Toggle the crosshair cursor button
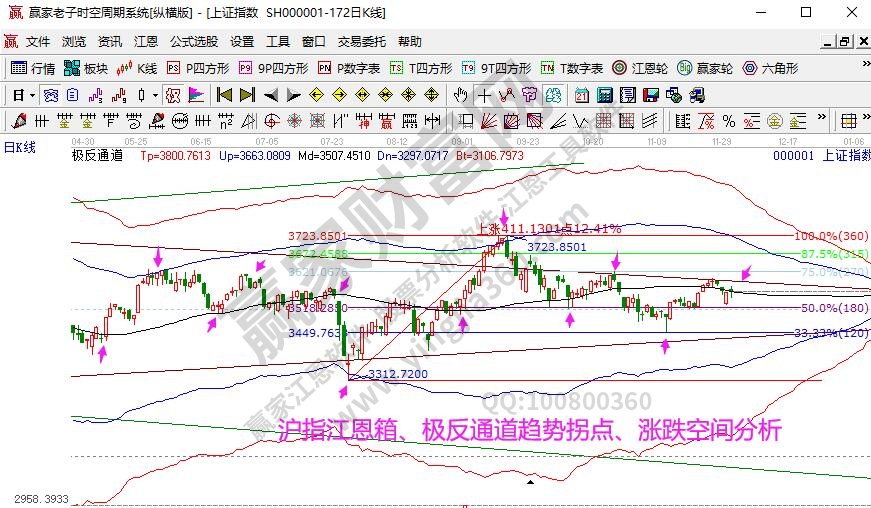 coord(484,95)
